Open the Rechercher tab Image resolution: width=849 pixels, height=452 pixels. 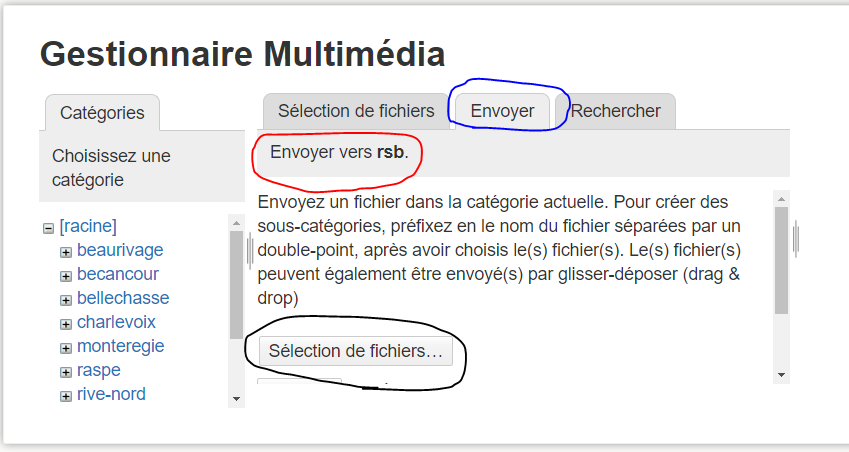[x=615, y=111]
